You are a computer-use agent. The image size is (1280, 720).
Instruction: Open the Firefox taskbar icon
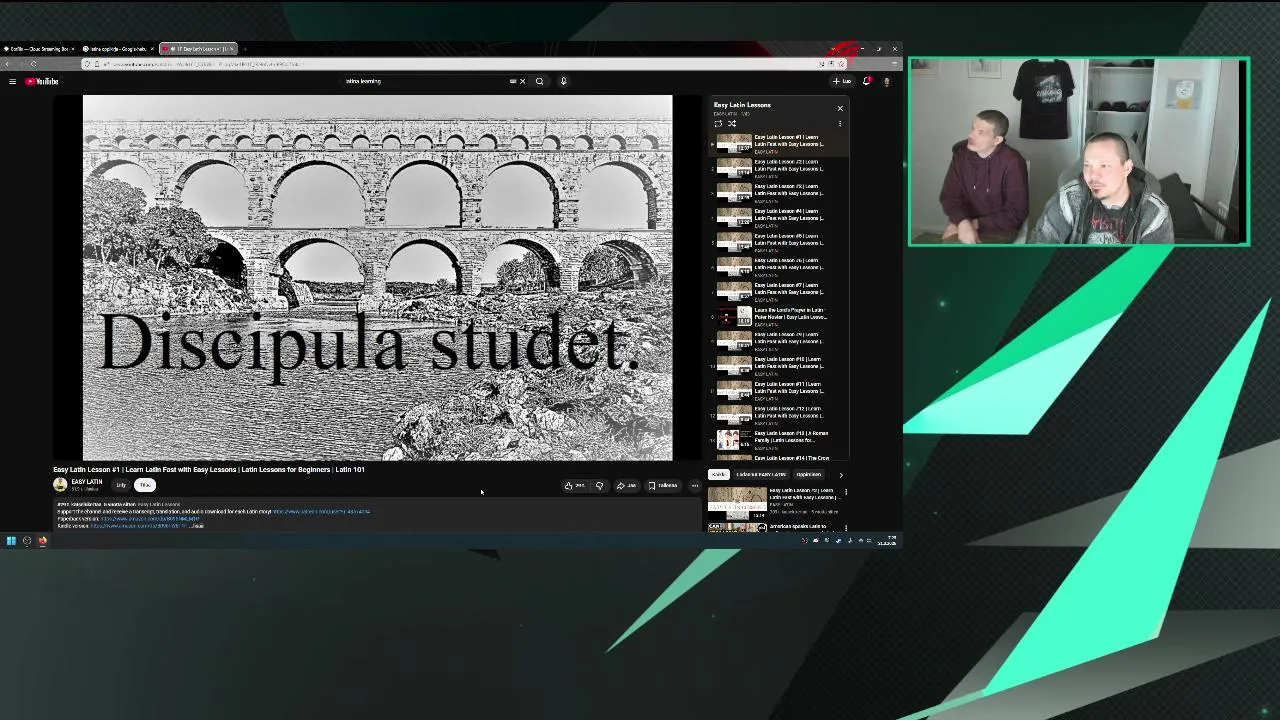click(x=42, y=541)
